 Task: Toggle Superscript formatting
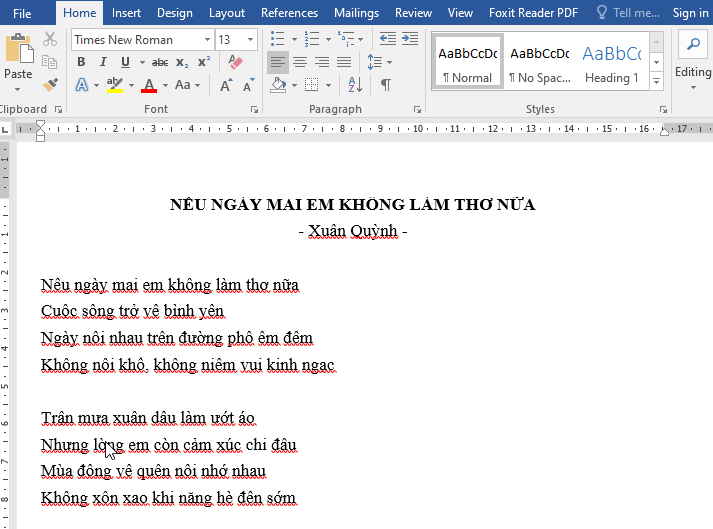(204, 62)
